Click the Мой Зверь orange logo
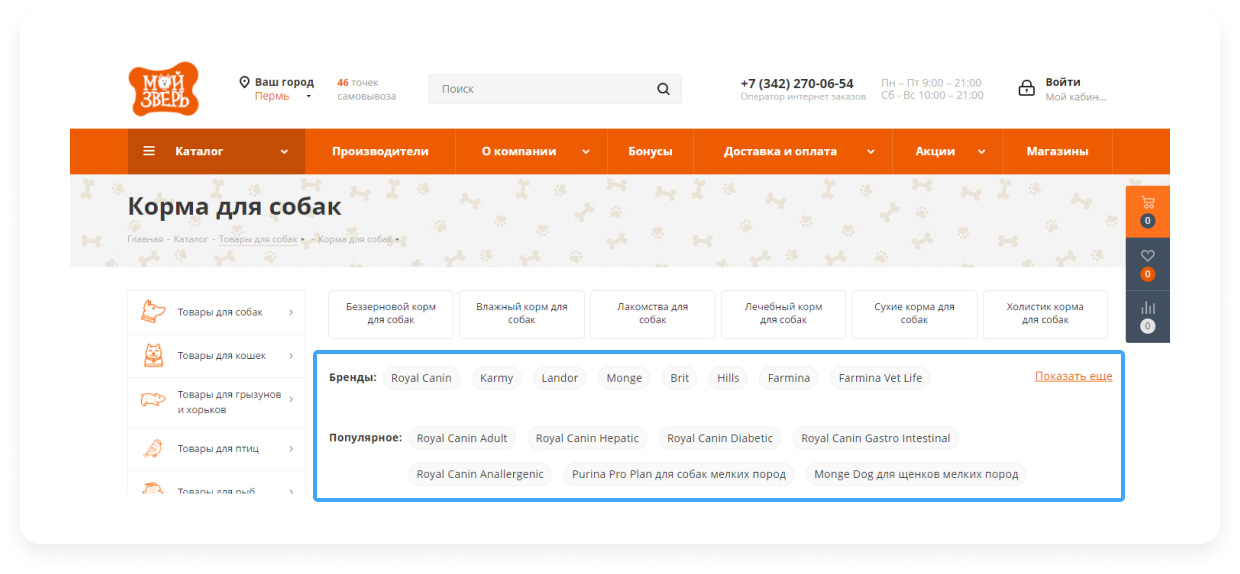The image size is (1240, 574). point(164,89)
